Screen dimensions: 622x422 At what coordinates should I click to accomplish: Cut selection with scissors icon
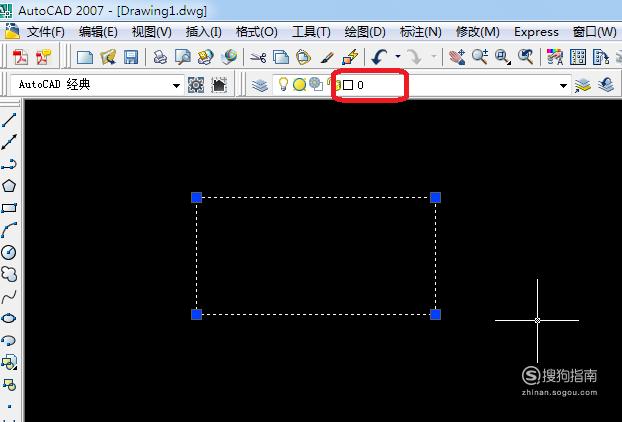tap(258, 58)
